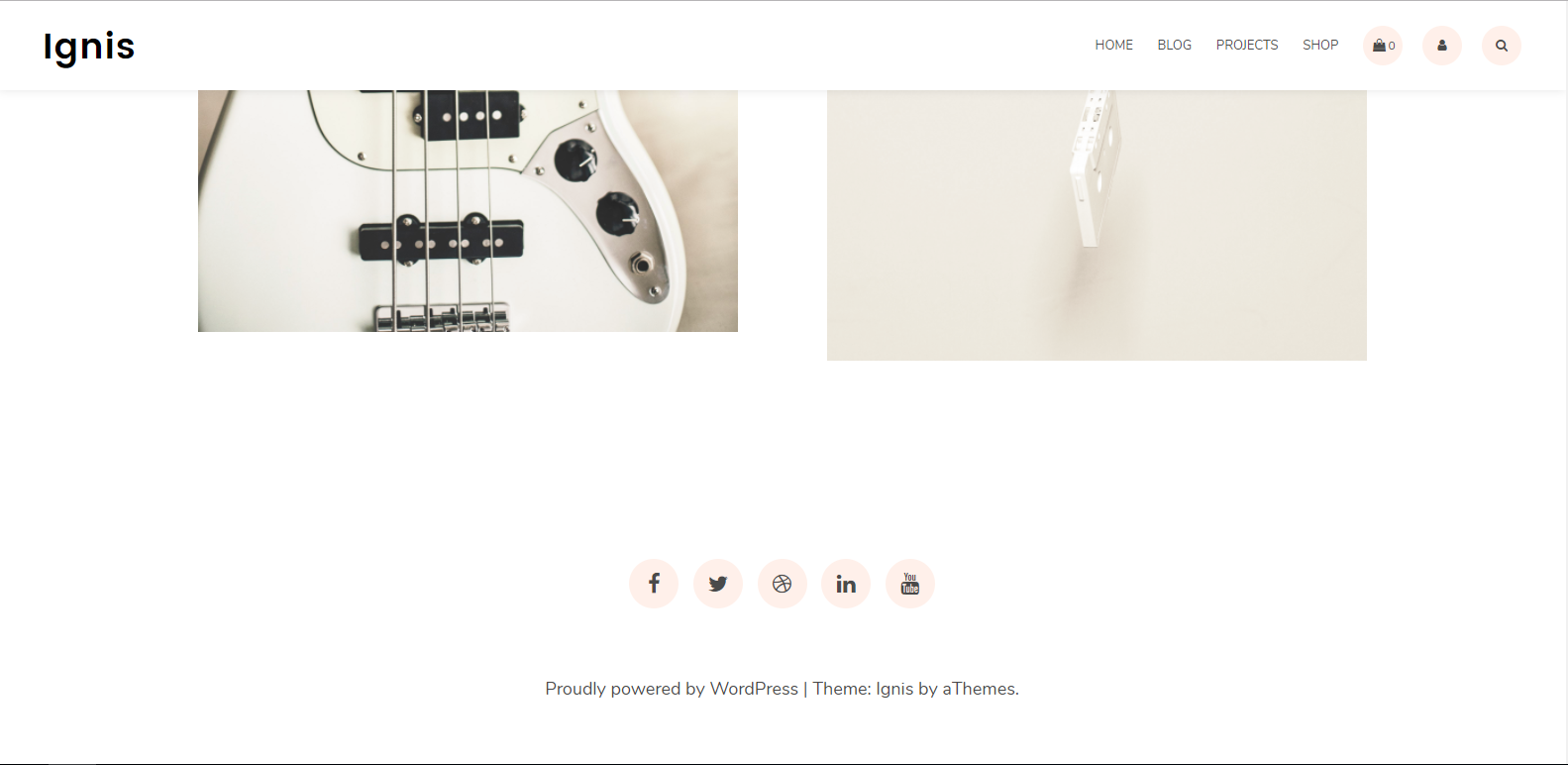1568x765 pixels.
Task: Follow the Proudly powered by WordPress link
Action: point(672,689)
